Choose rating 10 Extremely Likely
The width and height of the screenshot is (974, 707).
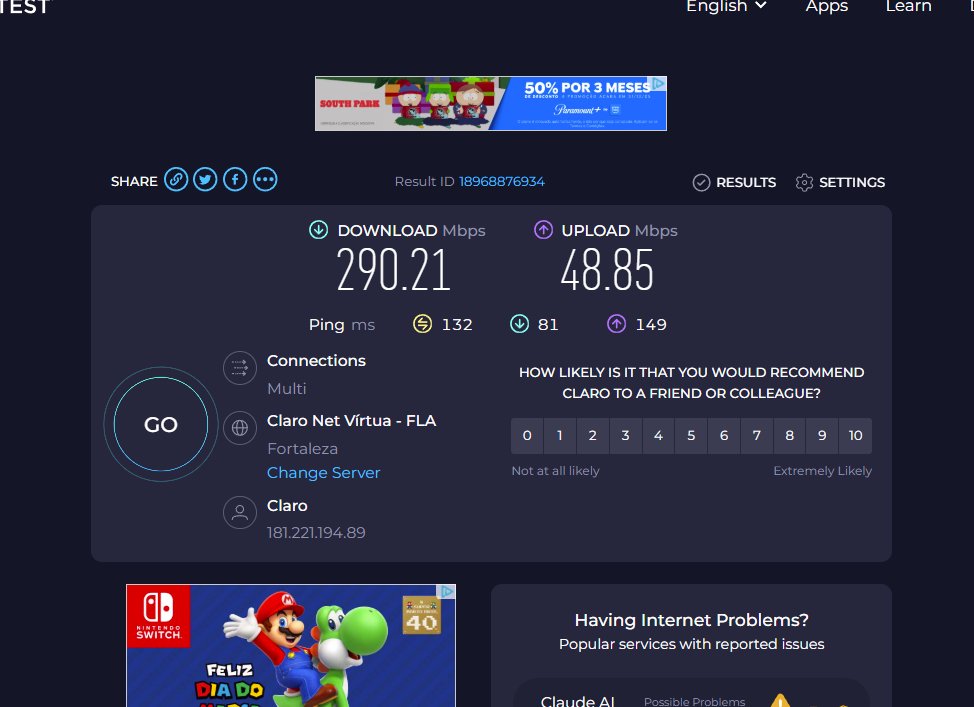(855, 436)
